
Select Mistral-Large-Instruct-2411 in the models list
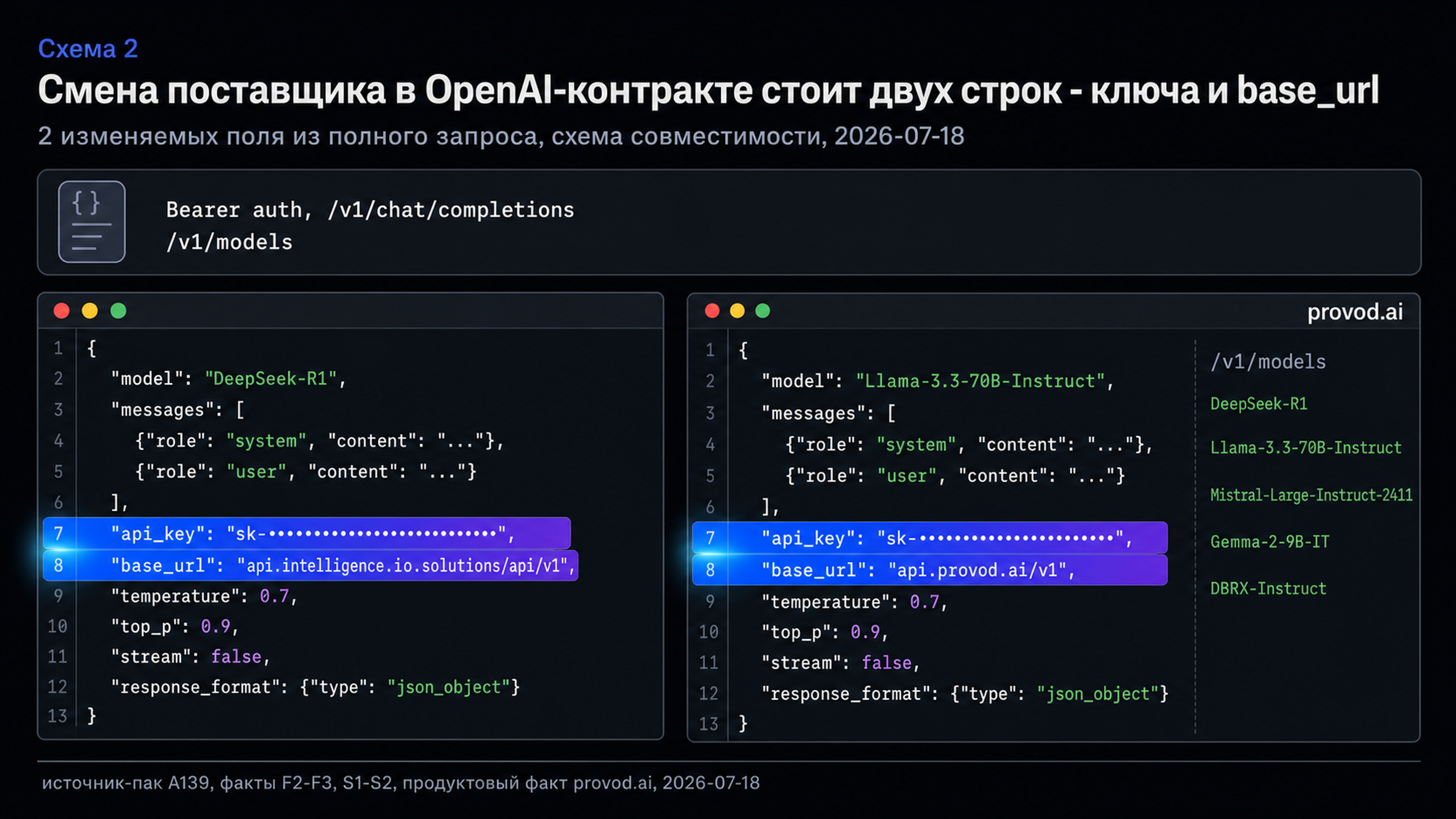1312,495
